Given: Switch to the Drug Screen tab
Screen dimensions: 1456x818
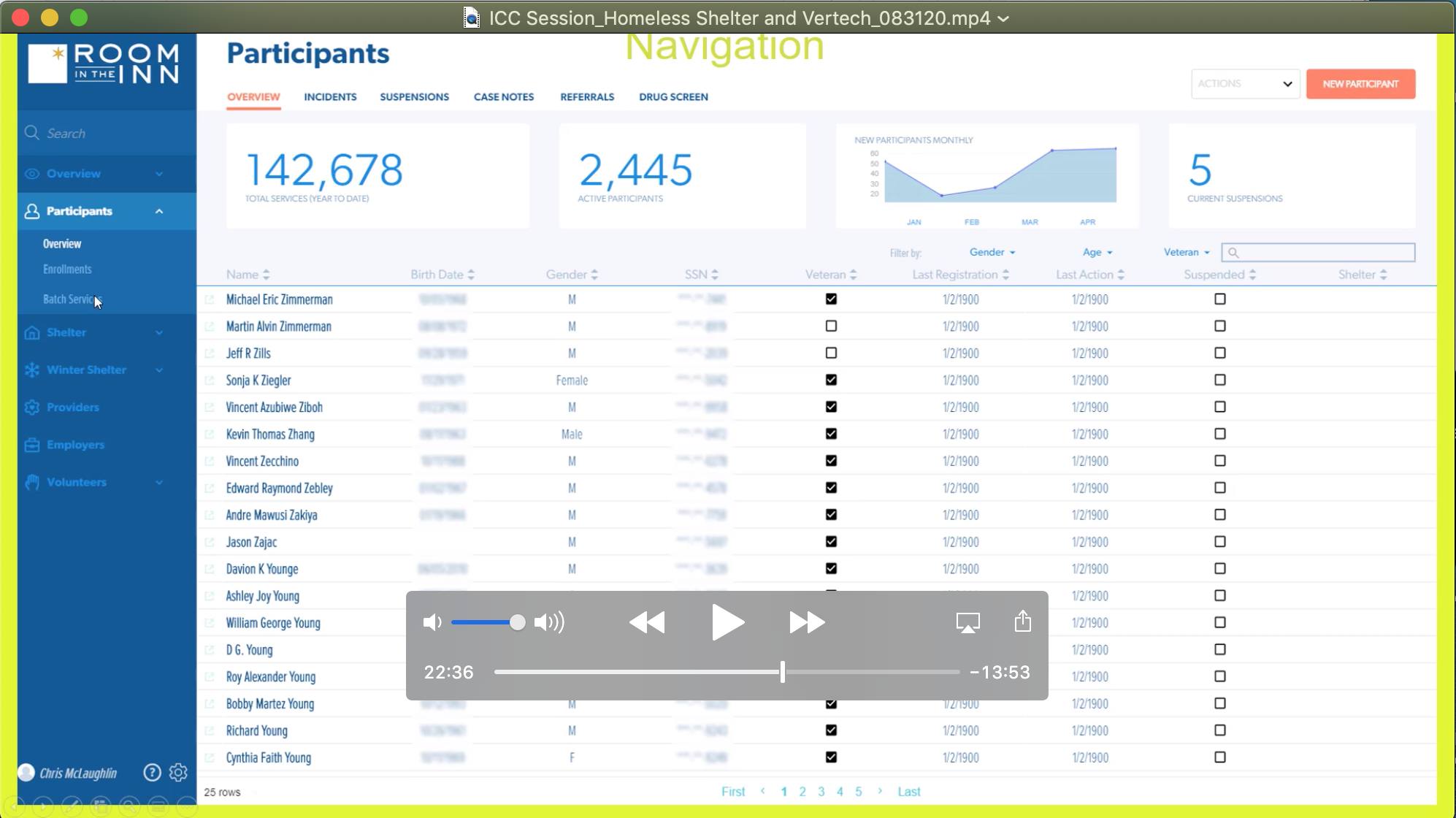Looking at the screenshot, I should coord(674,96).
